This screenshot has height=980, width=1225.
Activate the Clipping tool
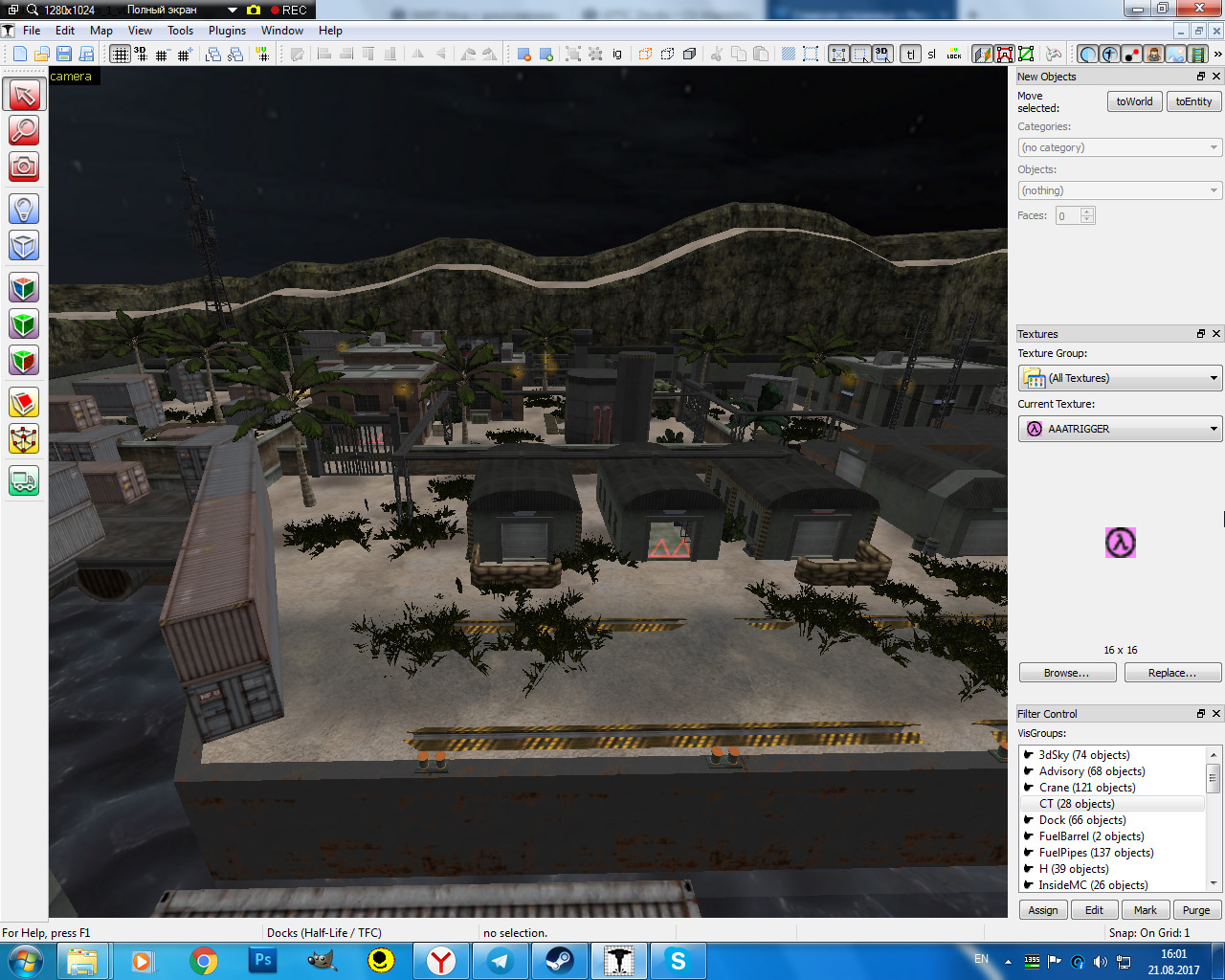[x=24, y=402]
